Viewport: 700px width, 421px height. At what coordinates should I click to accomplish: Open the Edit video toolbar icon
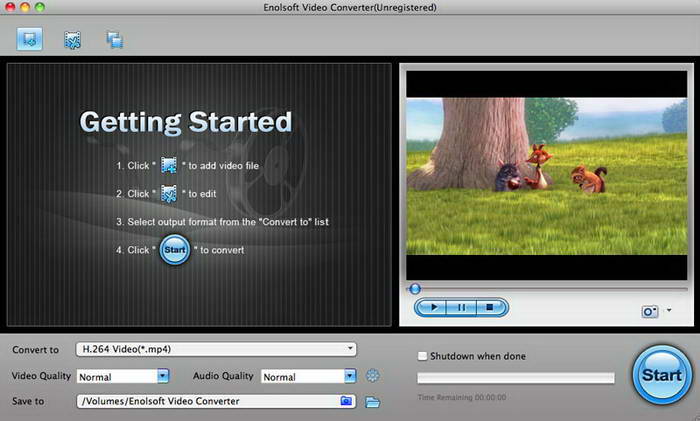pyautogui.click(x=72, y=40)
